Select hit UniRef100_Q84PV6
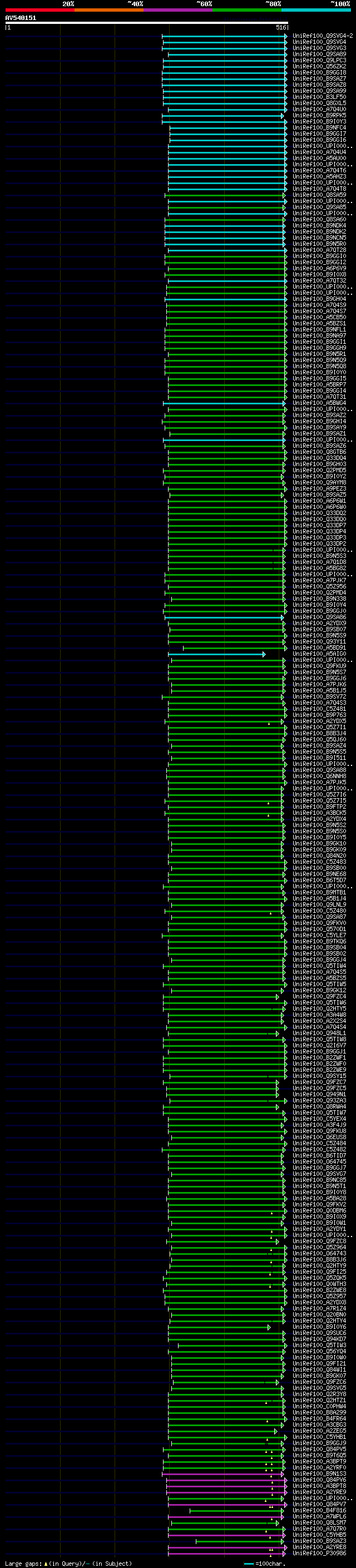Screen dimensions: 356x1568 319,1480
